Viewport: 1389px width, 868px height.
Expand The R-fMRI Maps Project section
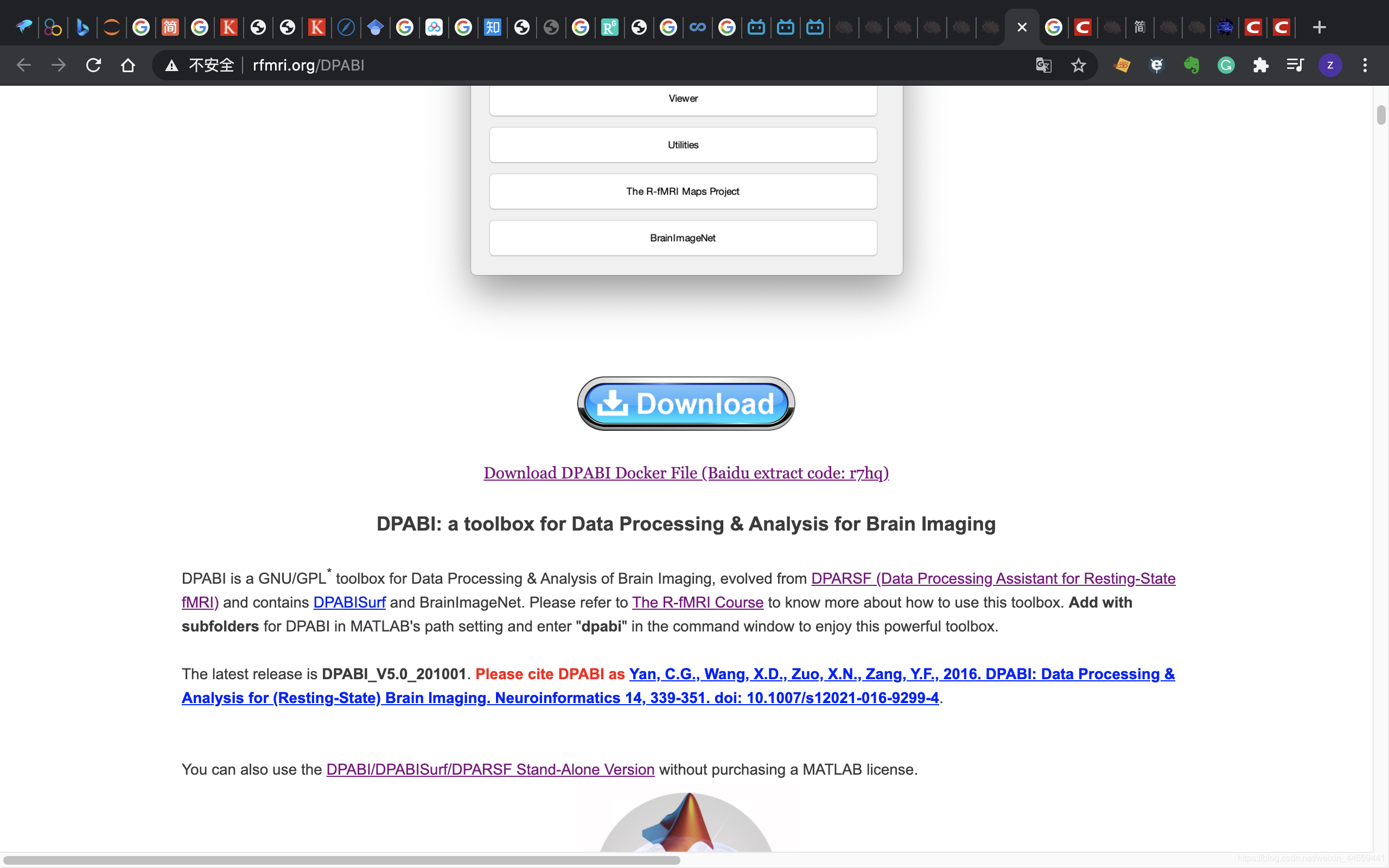683,191
